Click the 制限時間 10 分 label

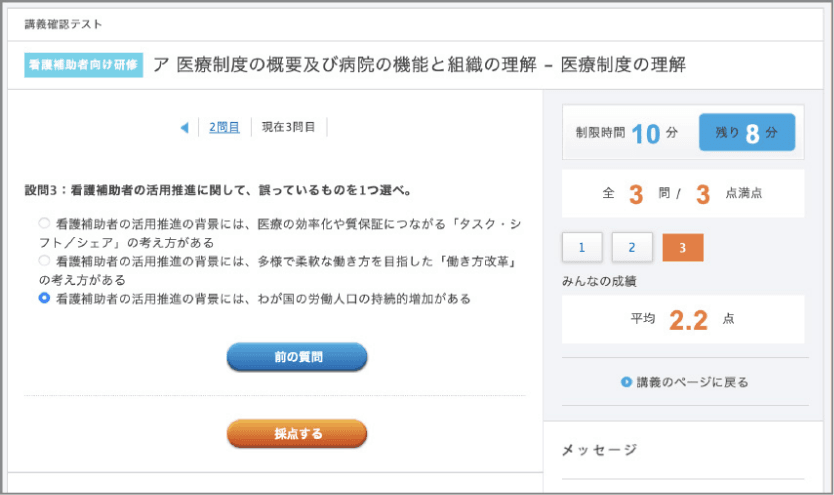point(627,133)
